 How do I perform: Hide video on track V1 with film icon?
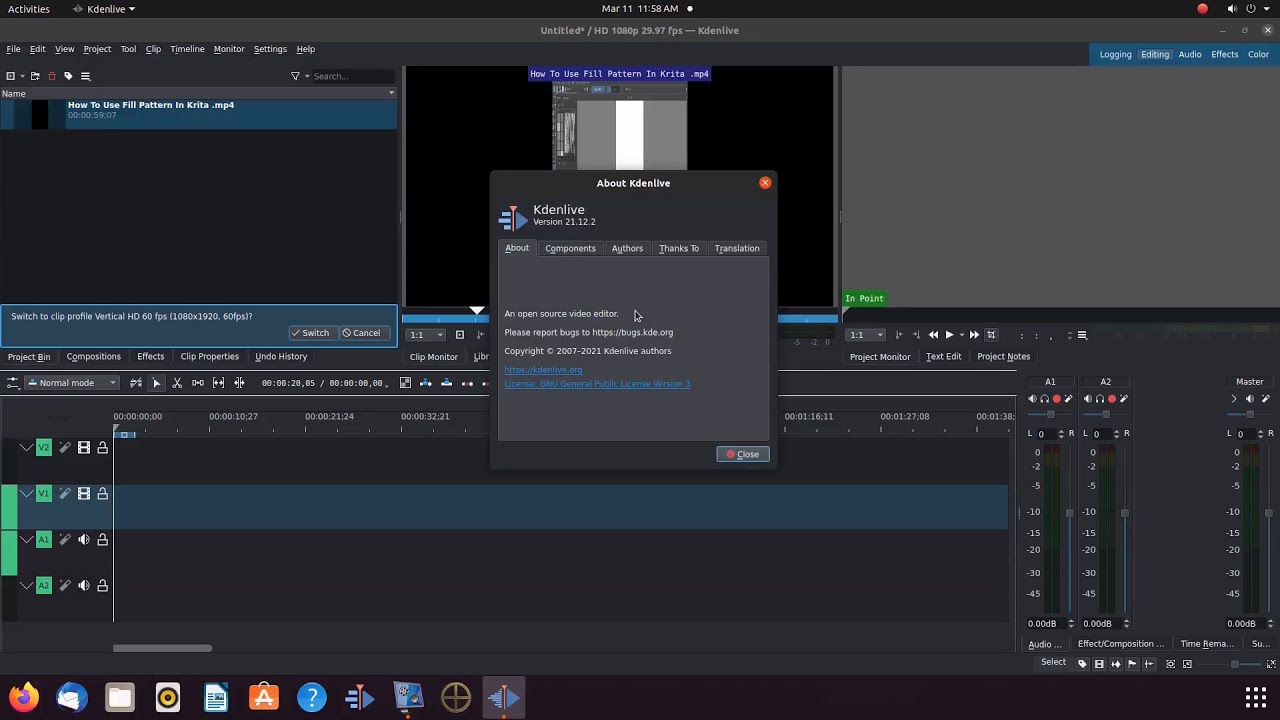point(84,494)
